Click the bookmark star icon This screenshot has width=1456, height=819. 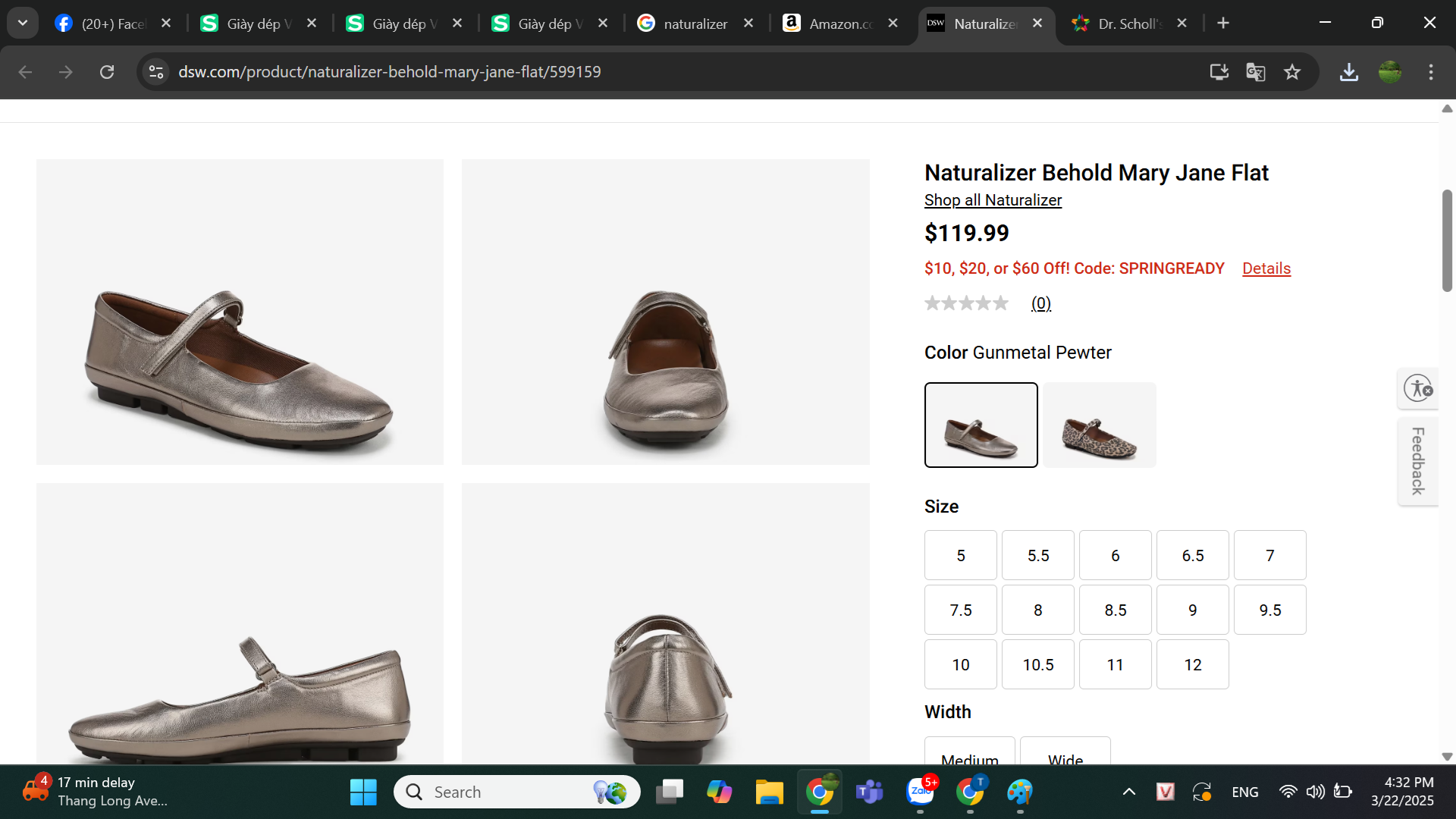coord(1292,72)
